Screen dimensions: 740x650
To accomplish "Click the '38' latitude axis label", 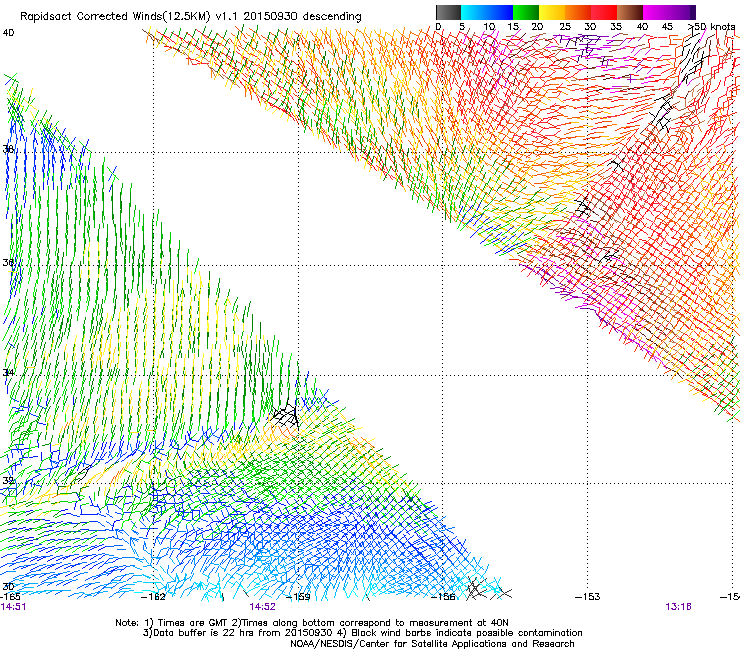I will coord(8,149).
